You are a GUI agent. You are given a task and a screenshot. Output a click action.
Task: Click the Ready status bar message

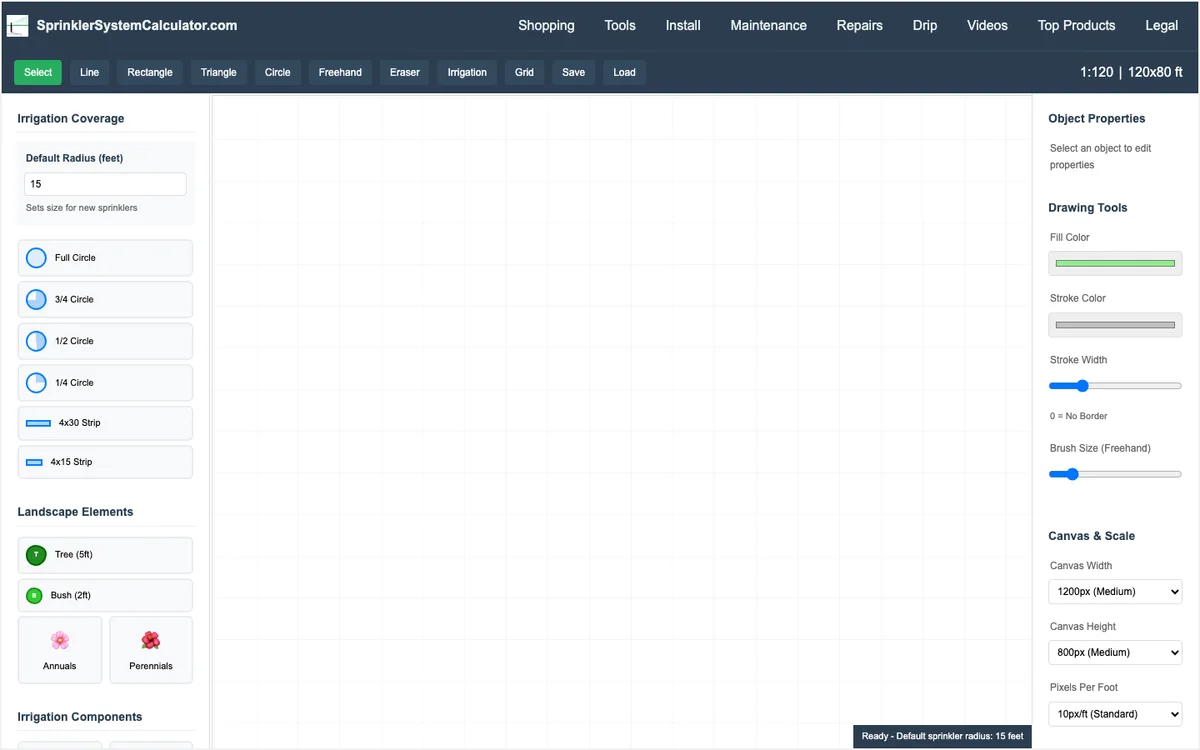pos(941,736)
